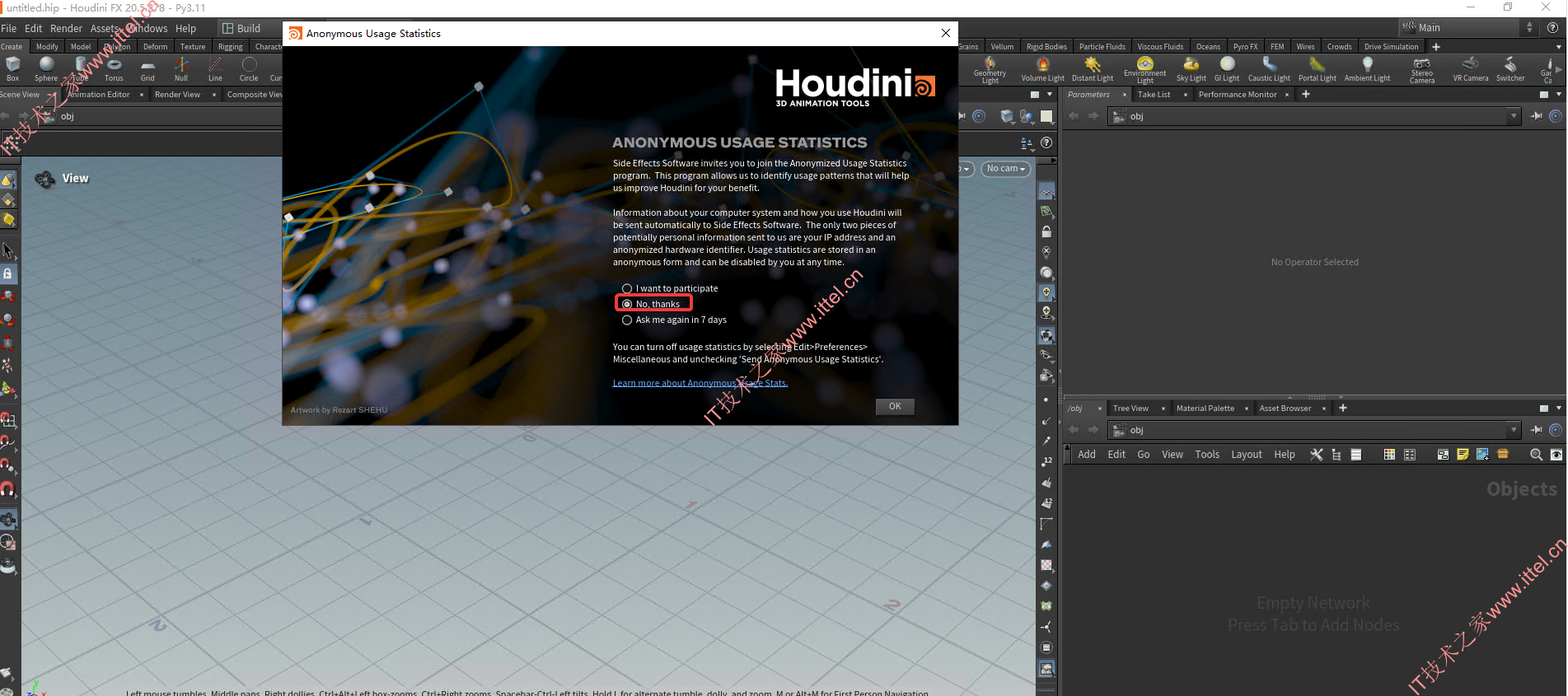The image size is (1568, 696).
Task: Select the Line shelf tool
Action: click(215, 69)
